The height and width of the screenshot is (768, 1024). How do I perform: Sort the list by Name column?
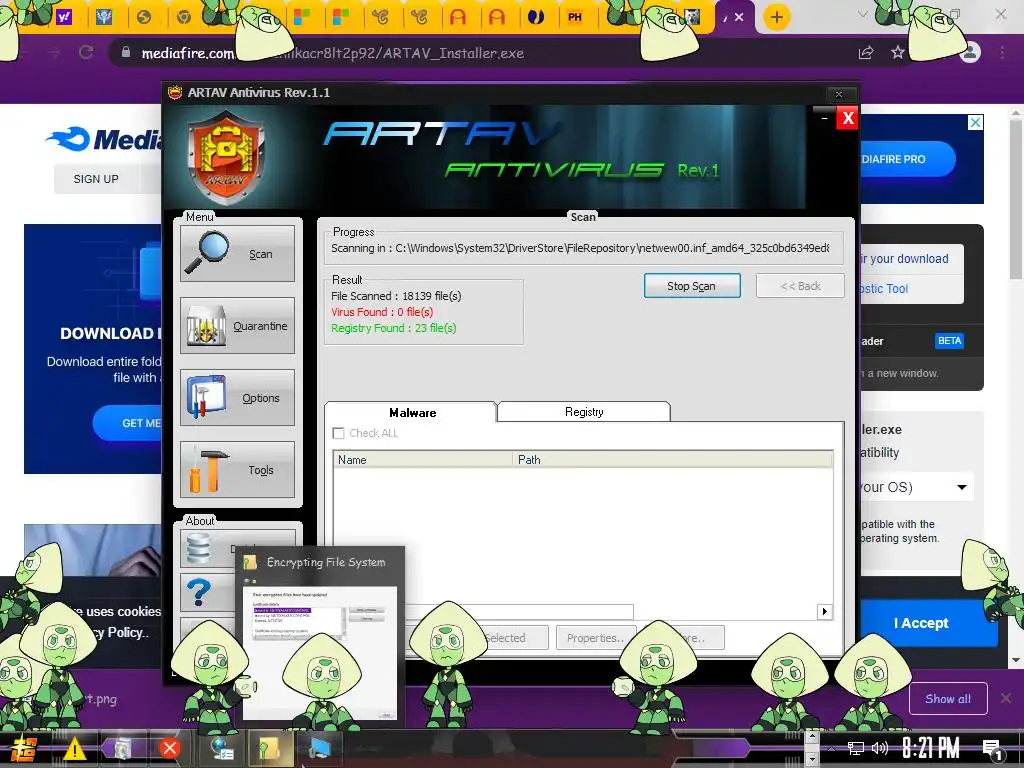point(423,460)
